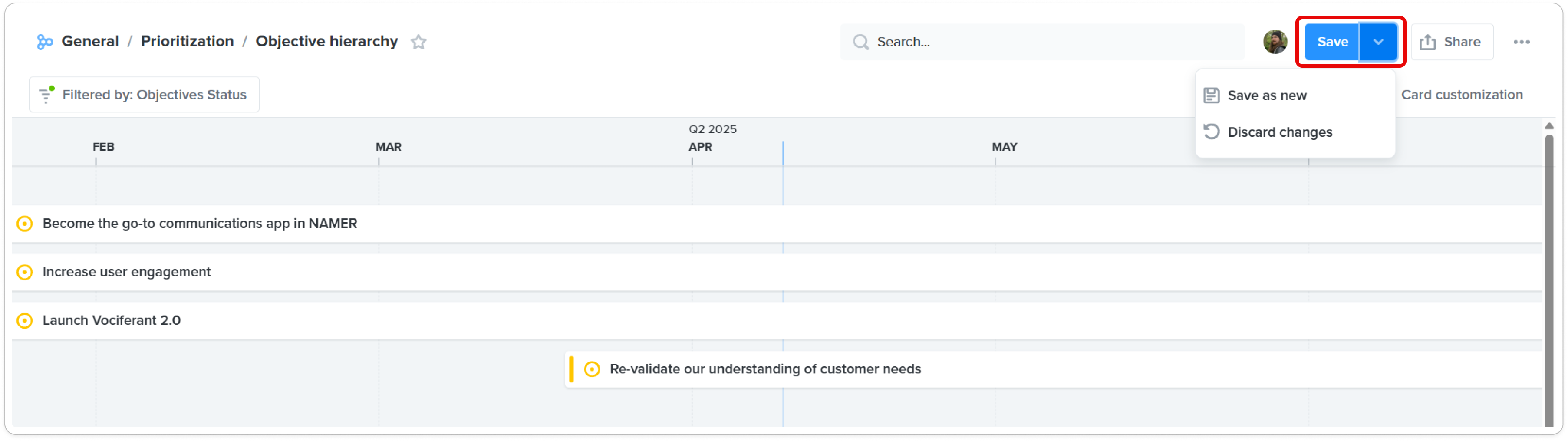Click the APR month header
This screenshot has width=1568, height=441.
(700, 147)
